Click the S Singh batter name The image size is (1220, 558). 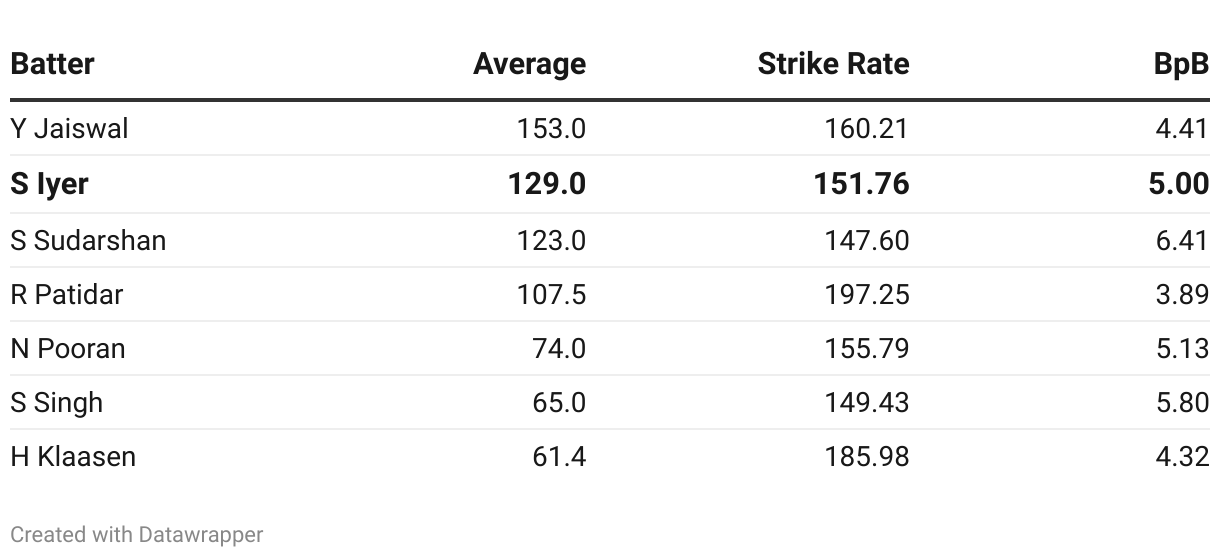click(57, 403)
